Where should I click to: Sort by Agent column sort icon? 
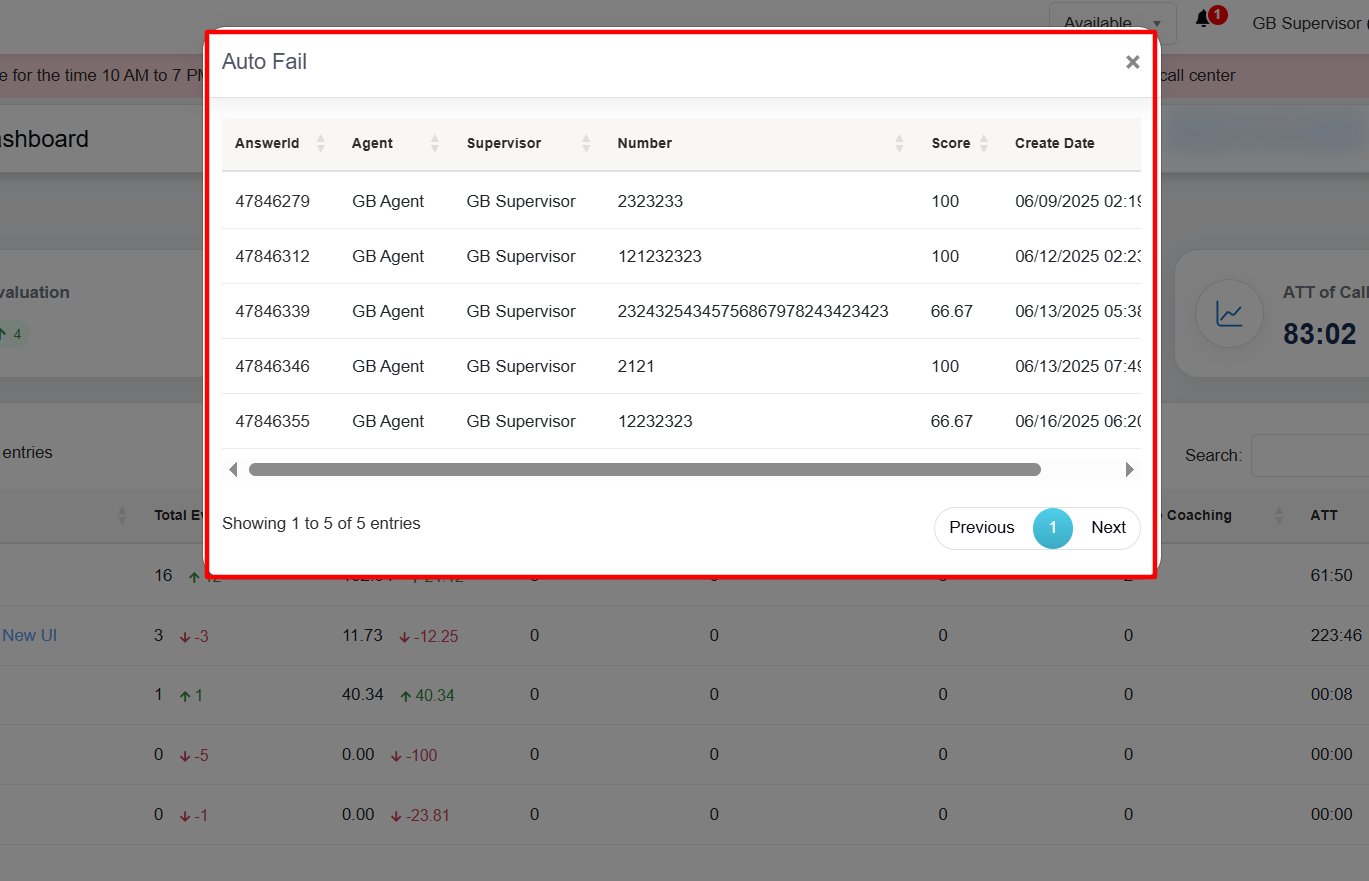[434, 143]
